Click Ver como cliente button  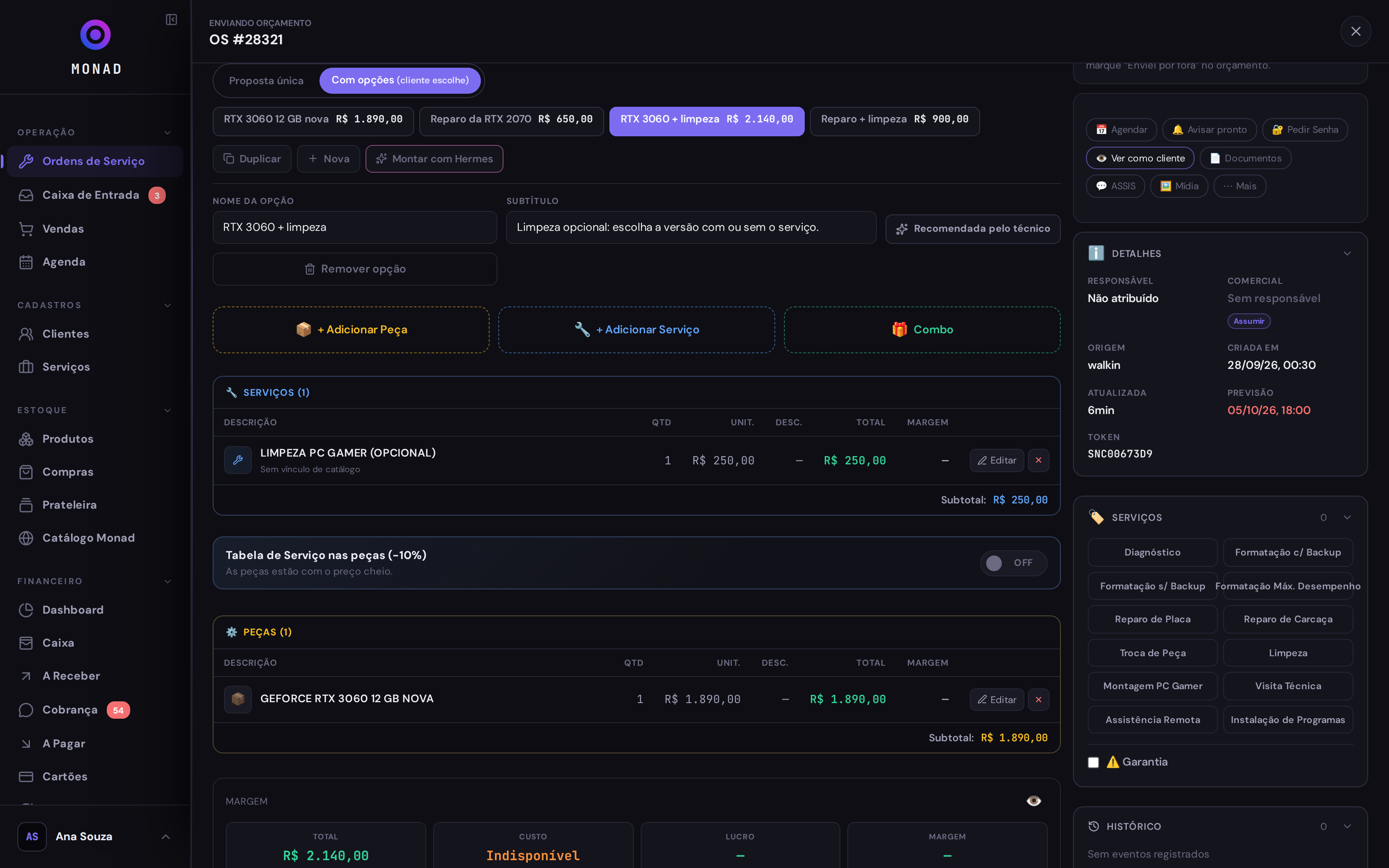pyautogui.click(x=1140, y=158)
